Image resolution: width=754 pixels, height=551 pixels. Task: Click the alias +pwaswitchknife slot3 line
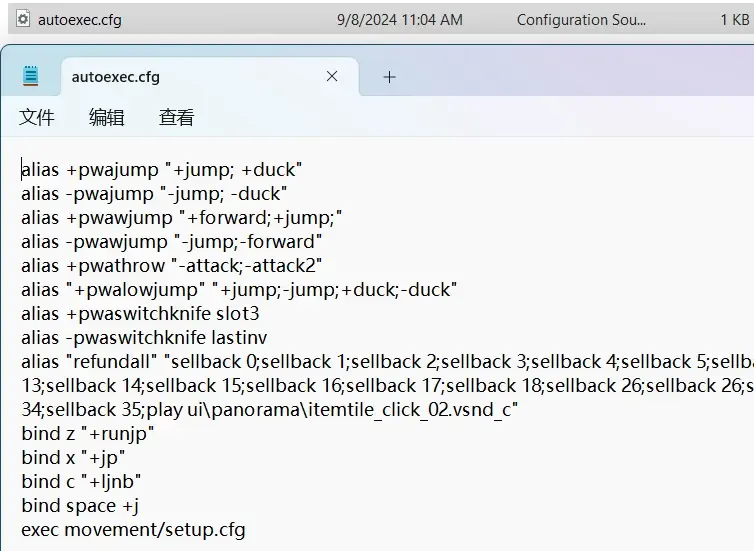tap(140, 313)
